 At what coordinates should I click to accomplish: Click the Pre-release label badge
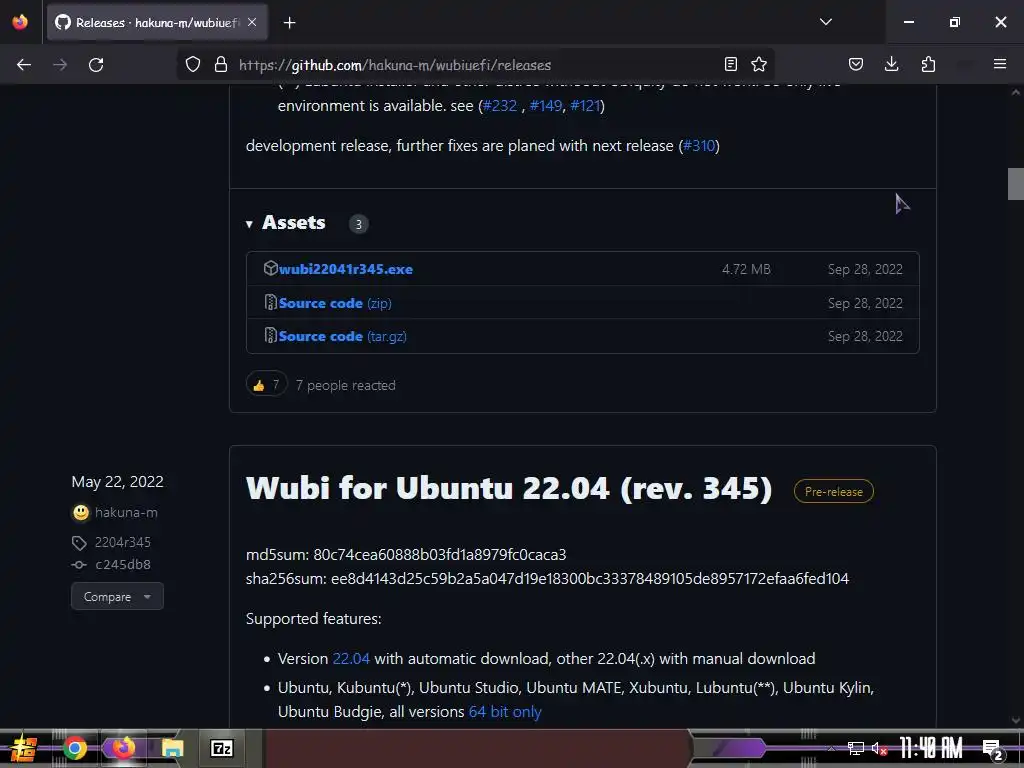833,492
